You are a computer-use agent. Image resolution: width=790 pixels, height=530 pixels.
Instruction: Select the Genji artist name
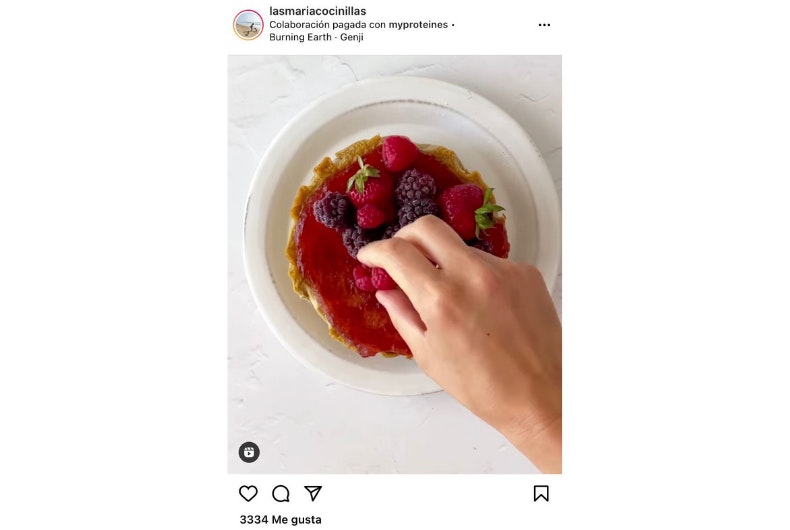click(x=352, y=37)
